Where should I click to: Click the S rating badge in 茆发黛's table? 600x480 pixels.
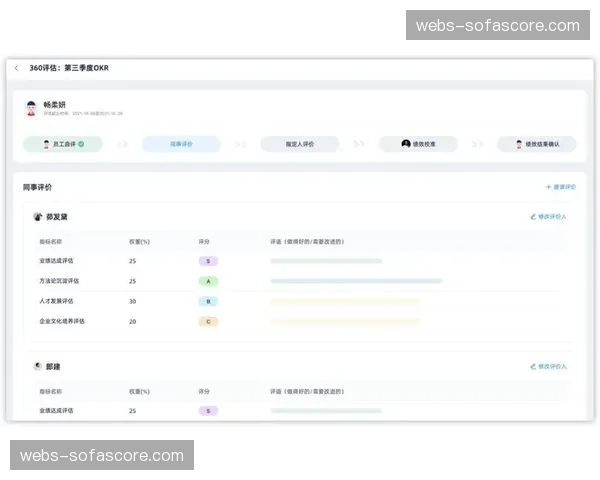tap(208, 261)
